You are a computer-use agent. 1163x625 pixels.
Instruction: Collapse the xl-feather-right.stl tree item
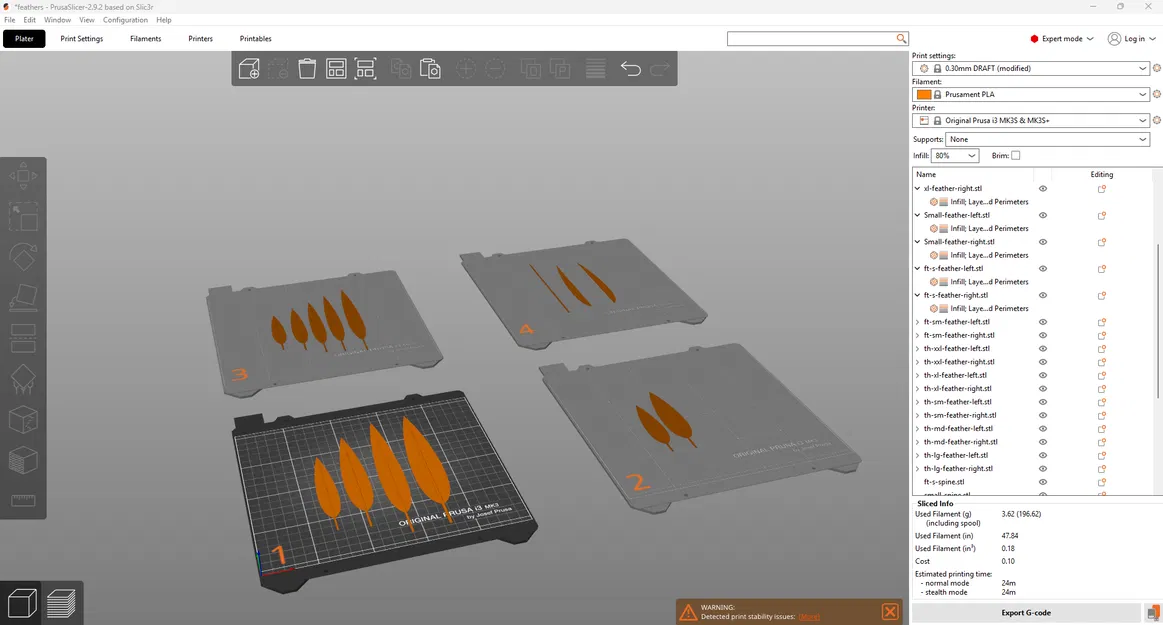pos(917,188)
